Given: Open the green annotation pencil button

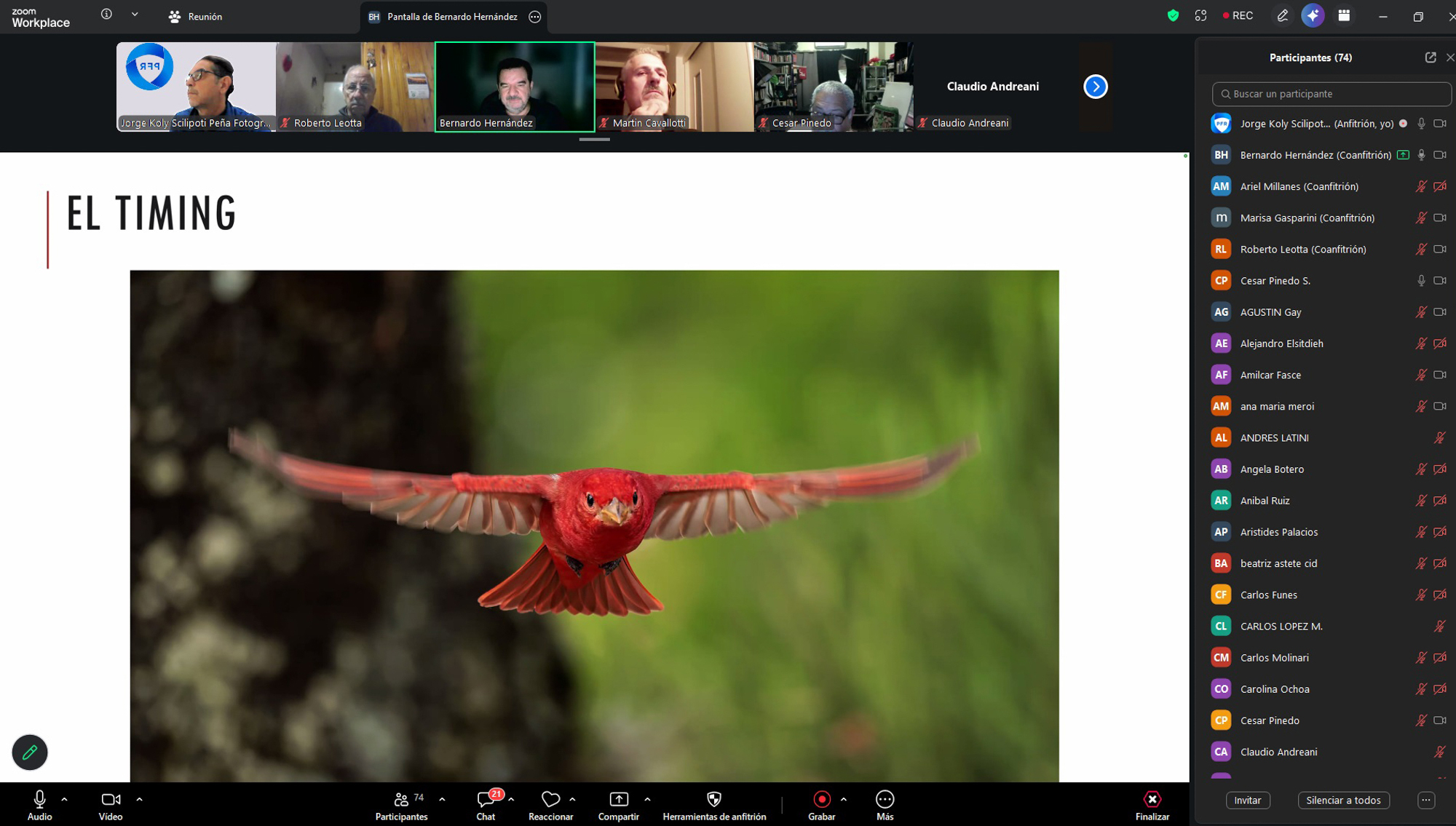Looking at the screenshot, I should coord(30,752).
